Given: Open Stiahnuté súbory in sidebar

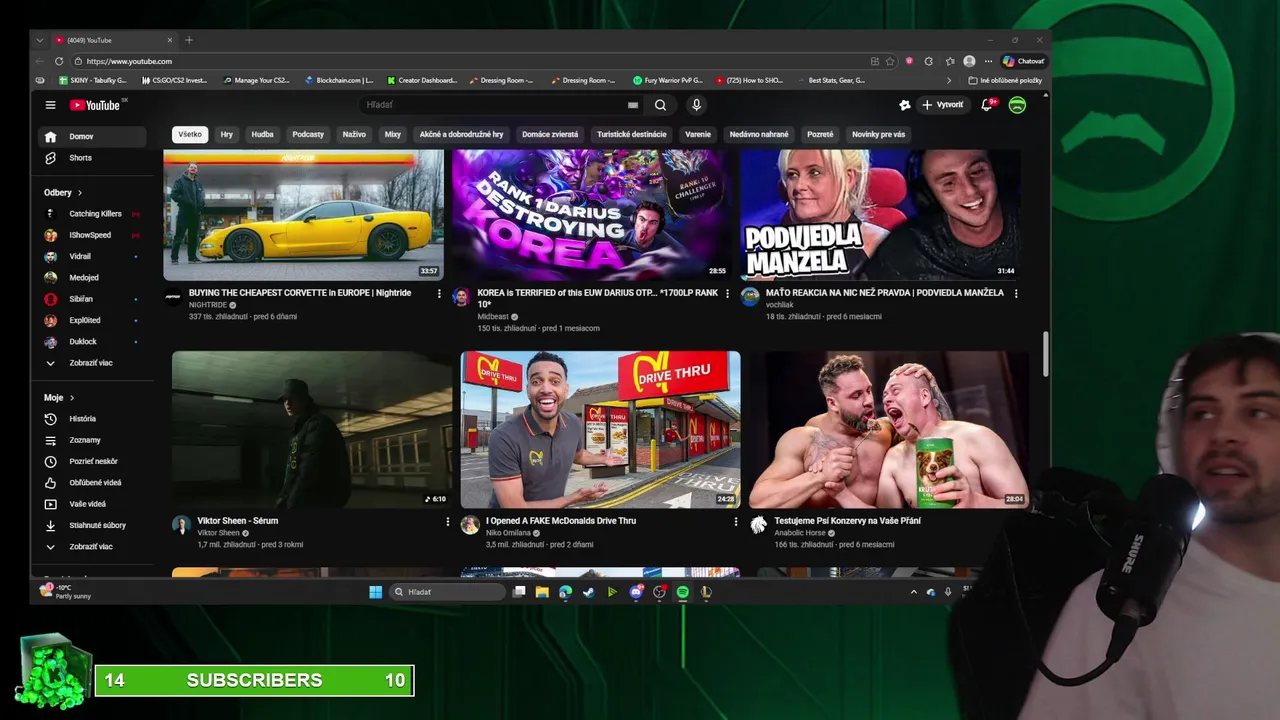Looking at the screenshot, I should [93, 525].
